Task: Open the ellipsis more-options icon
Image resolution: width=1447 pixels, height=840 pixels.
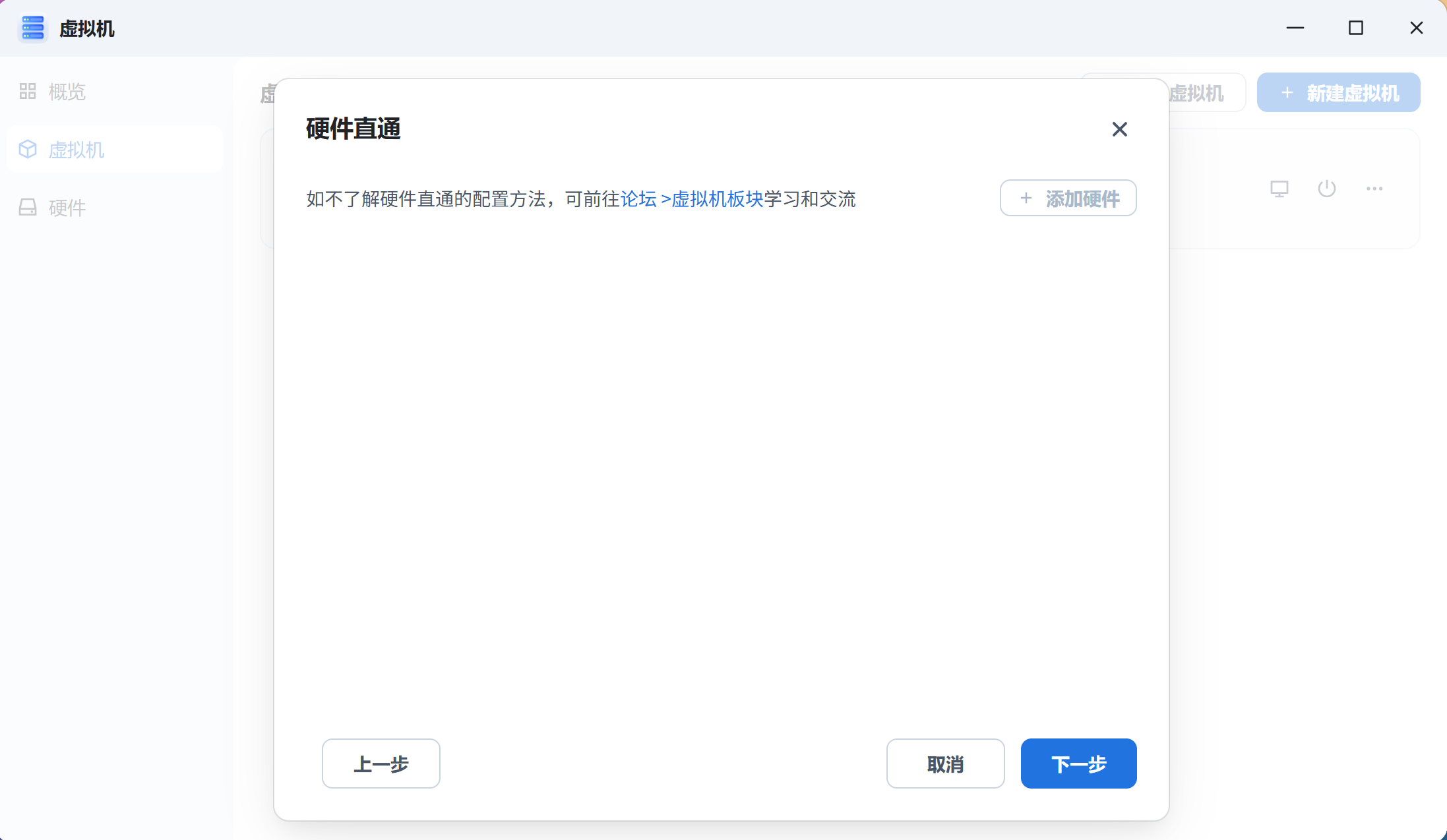Action: pyautogui.click(x=1374, y=189)
